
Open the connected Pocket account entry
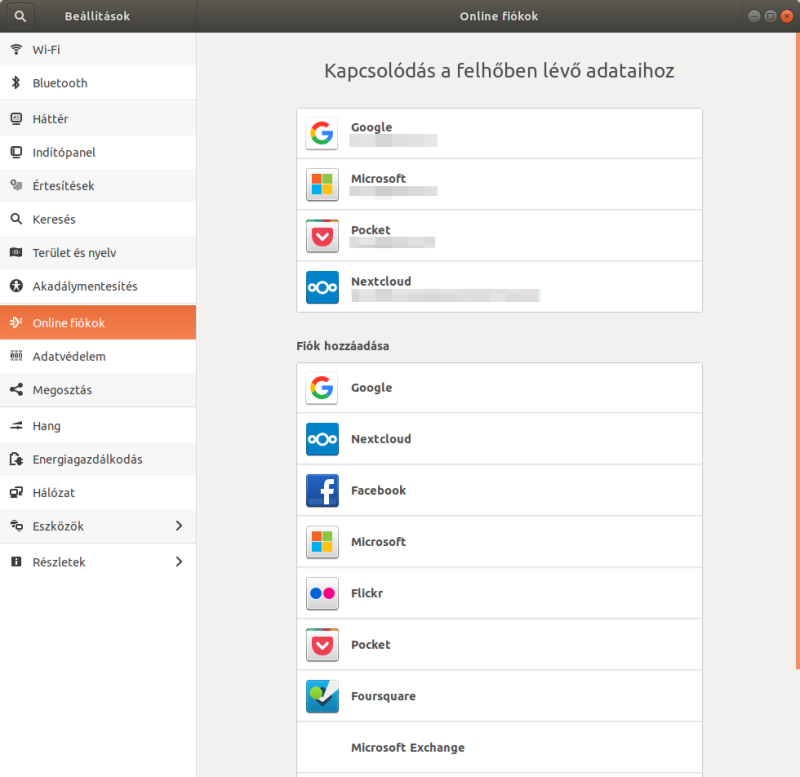[x=499, y=236]
